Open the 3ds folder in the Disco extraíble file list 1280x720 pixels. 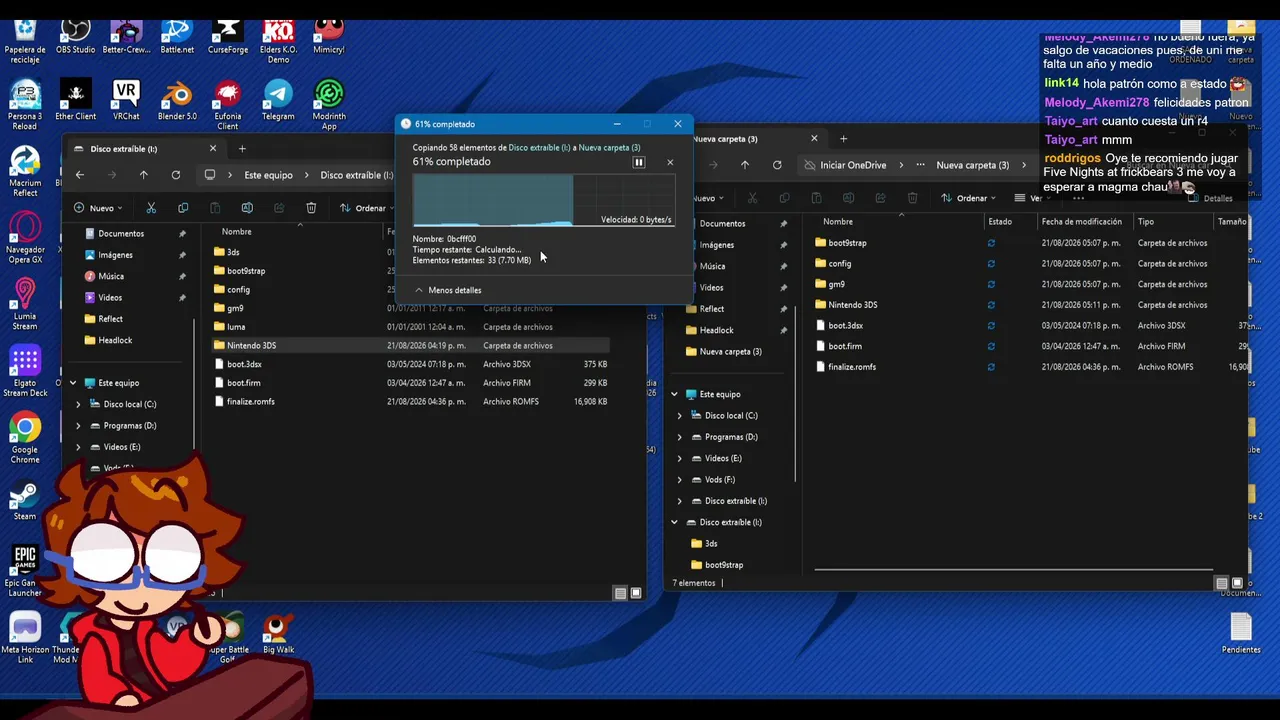point(233,252)
